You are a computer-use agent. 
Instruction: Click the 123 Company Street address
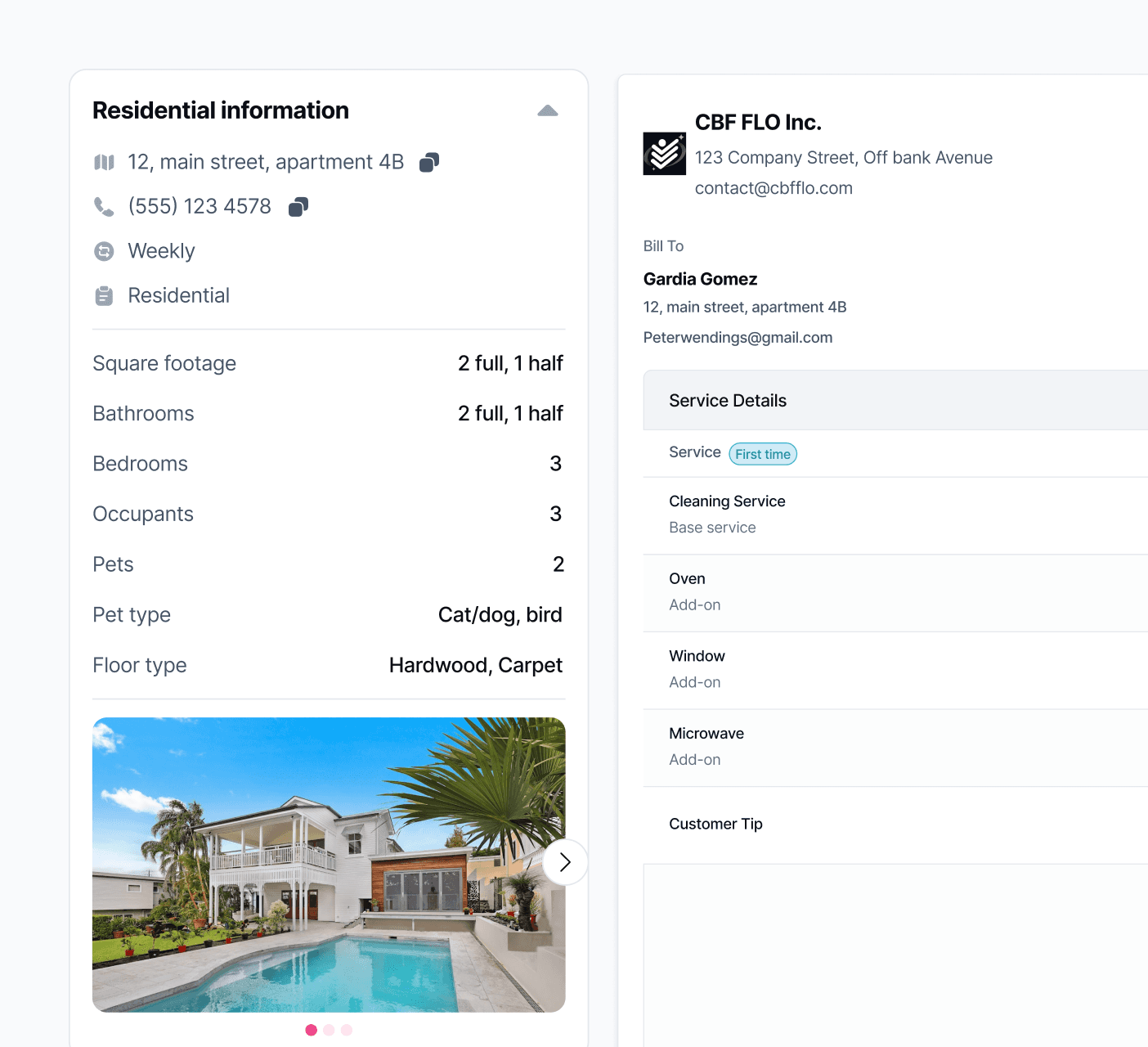844,158
